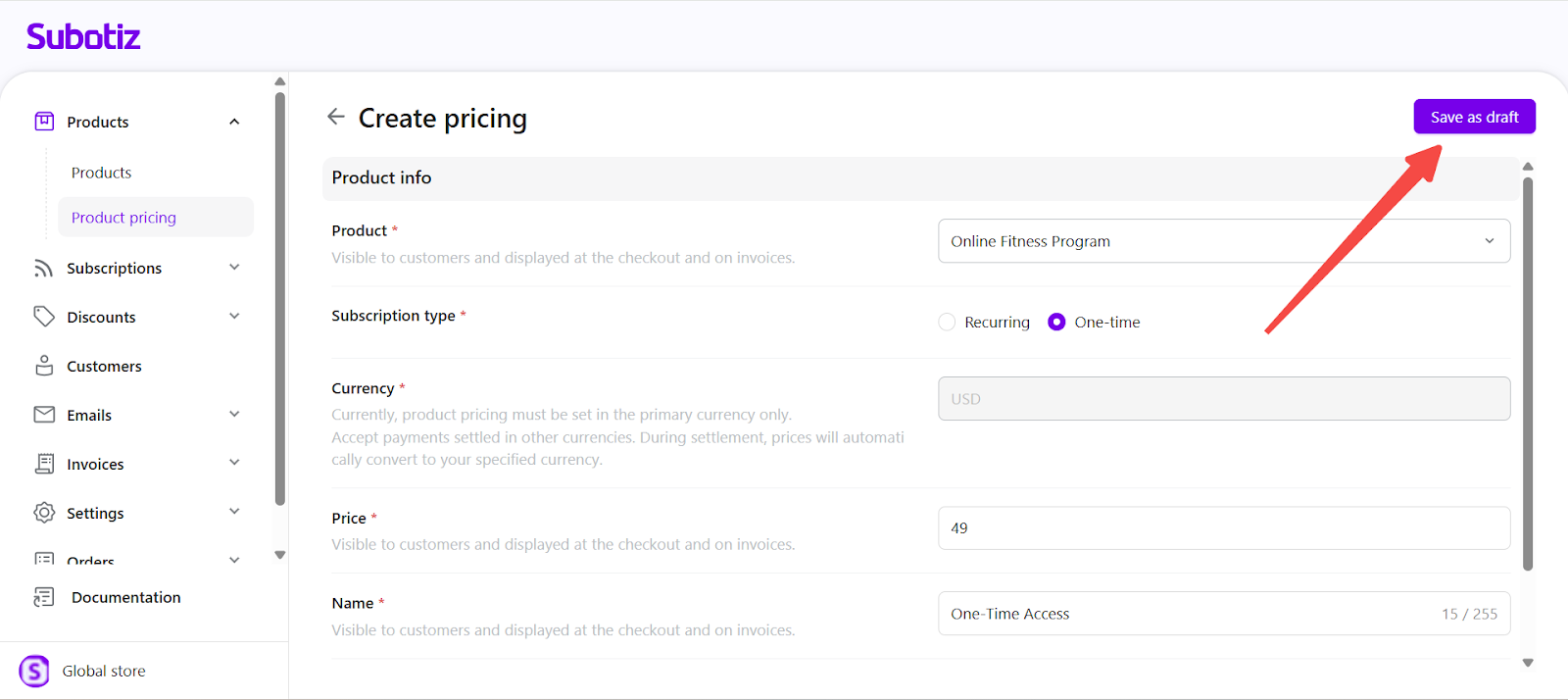The image size is (1568, 700).
Task: Click the Save as draft button
Action: point(1474,117)
